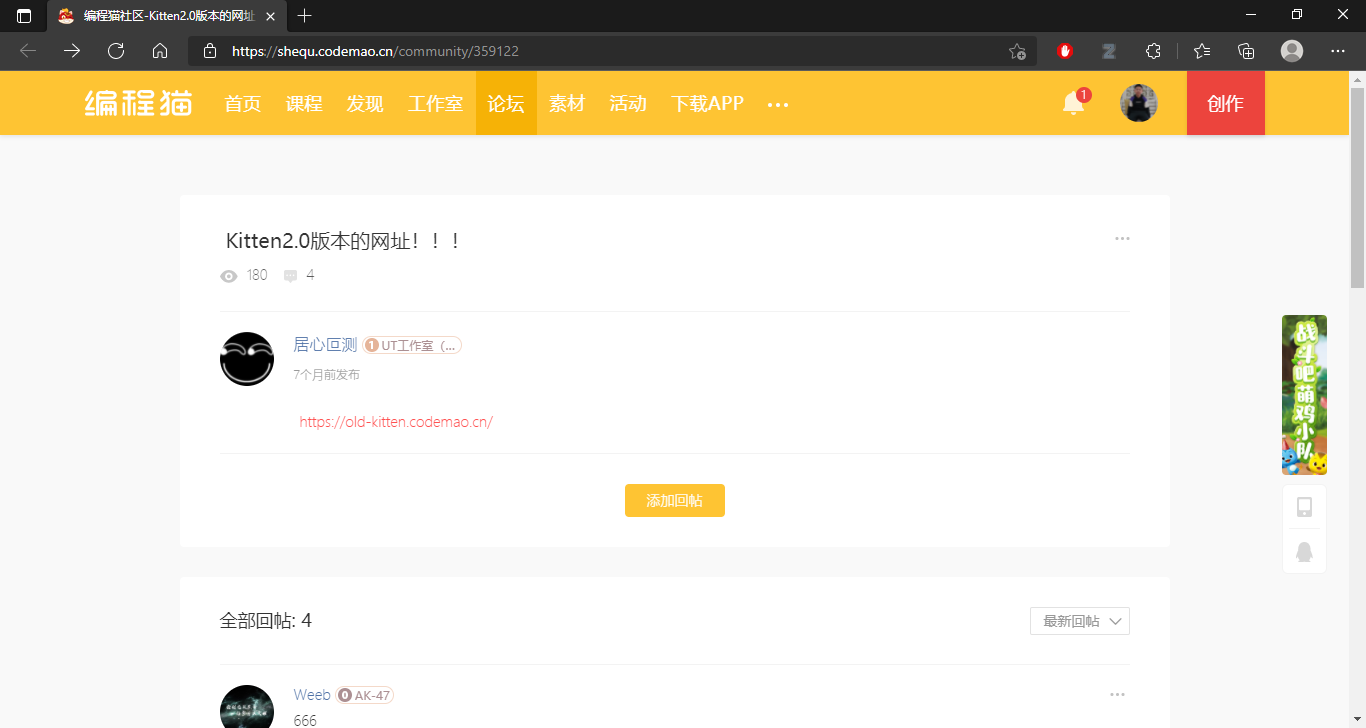Open browser Settings and more menu
1366x728 pixels.
click(x=1338, y=51)
